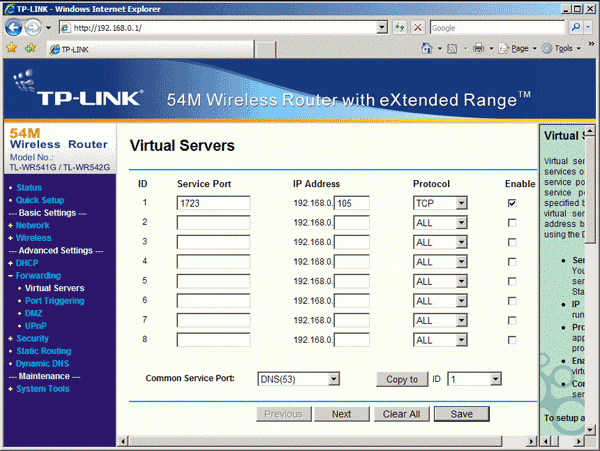This screenshot has width=600, height=451.
Task: Check Enable checkbox for ID 6
Action: (512, 301)
